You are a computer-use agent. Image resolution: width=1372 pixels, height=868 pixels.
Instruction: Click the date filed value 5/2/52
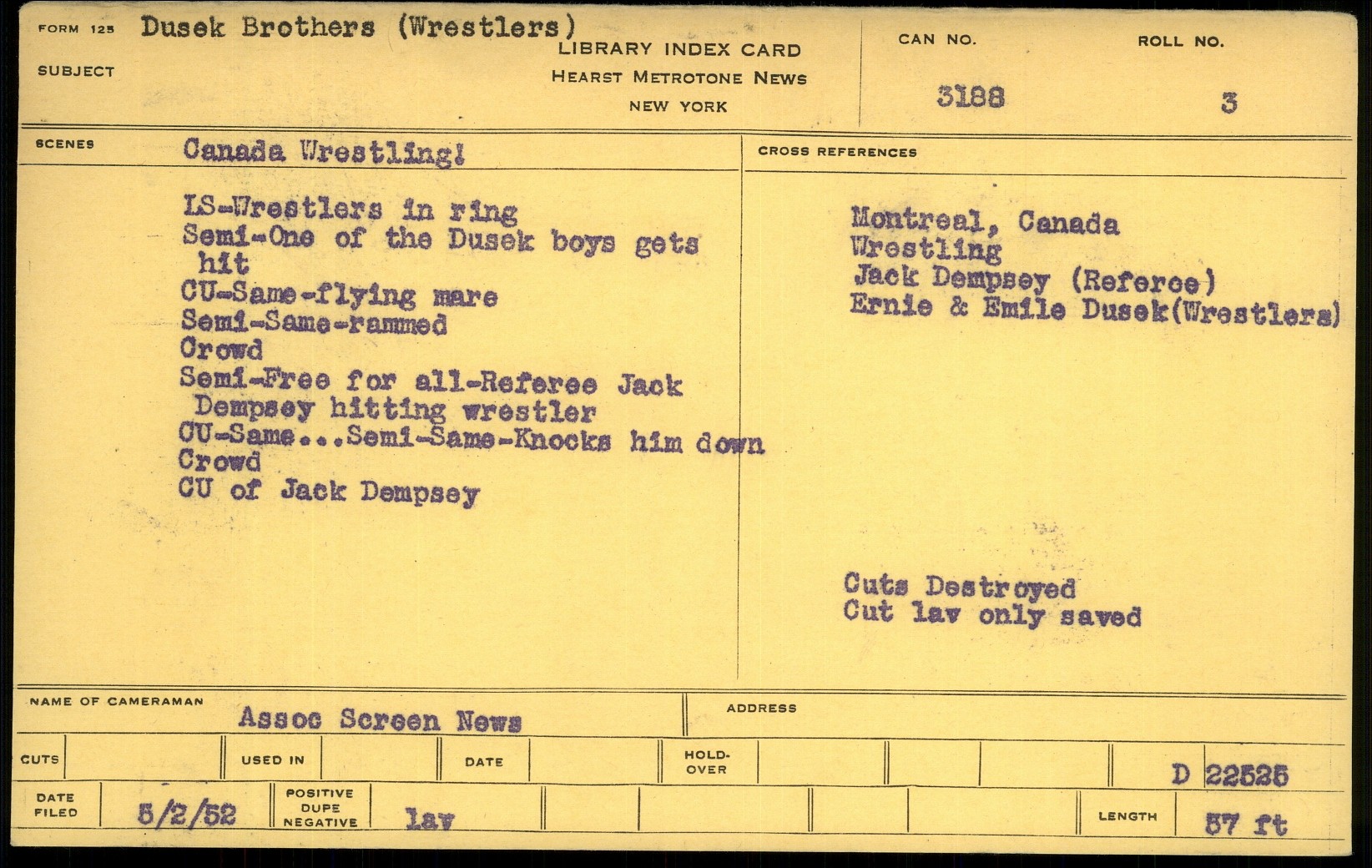186,814
